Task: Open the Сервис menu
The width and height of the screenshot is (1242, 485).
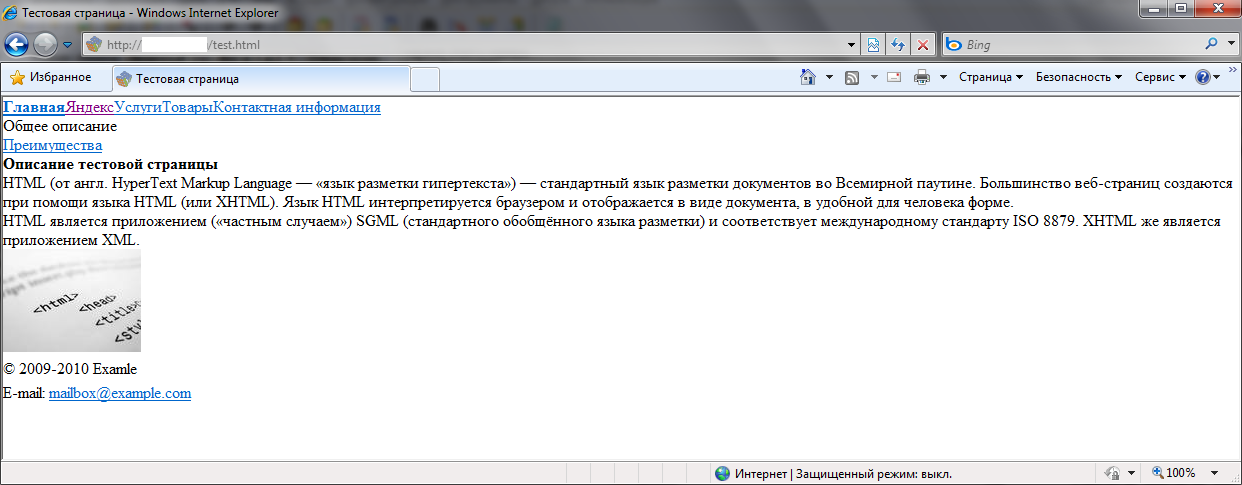Action: [1160, 77]
